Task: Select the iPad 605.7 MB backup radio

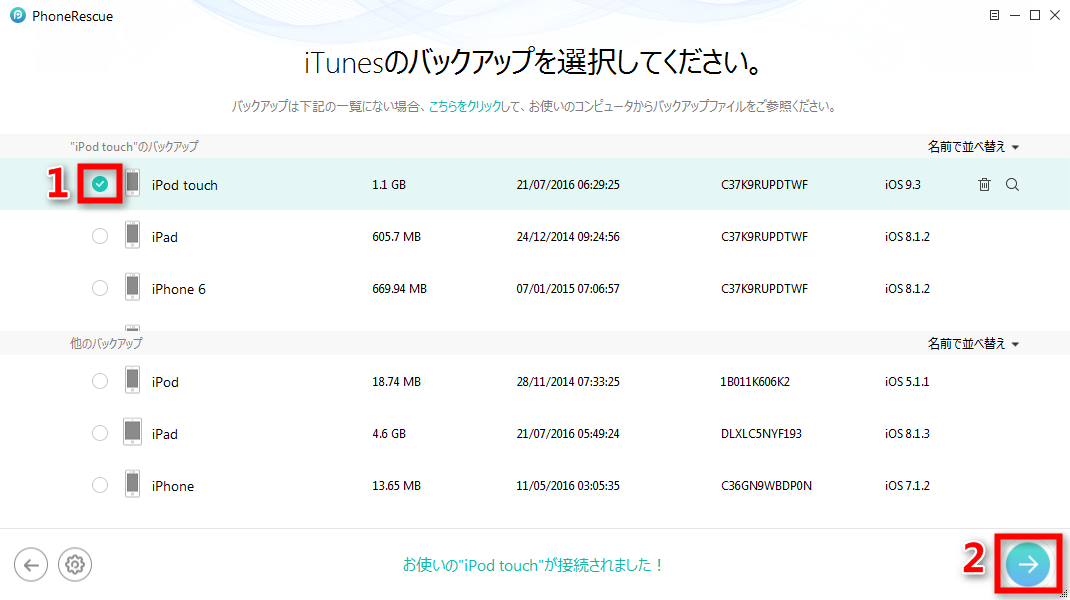Action: (x=100, y=236)
